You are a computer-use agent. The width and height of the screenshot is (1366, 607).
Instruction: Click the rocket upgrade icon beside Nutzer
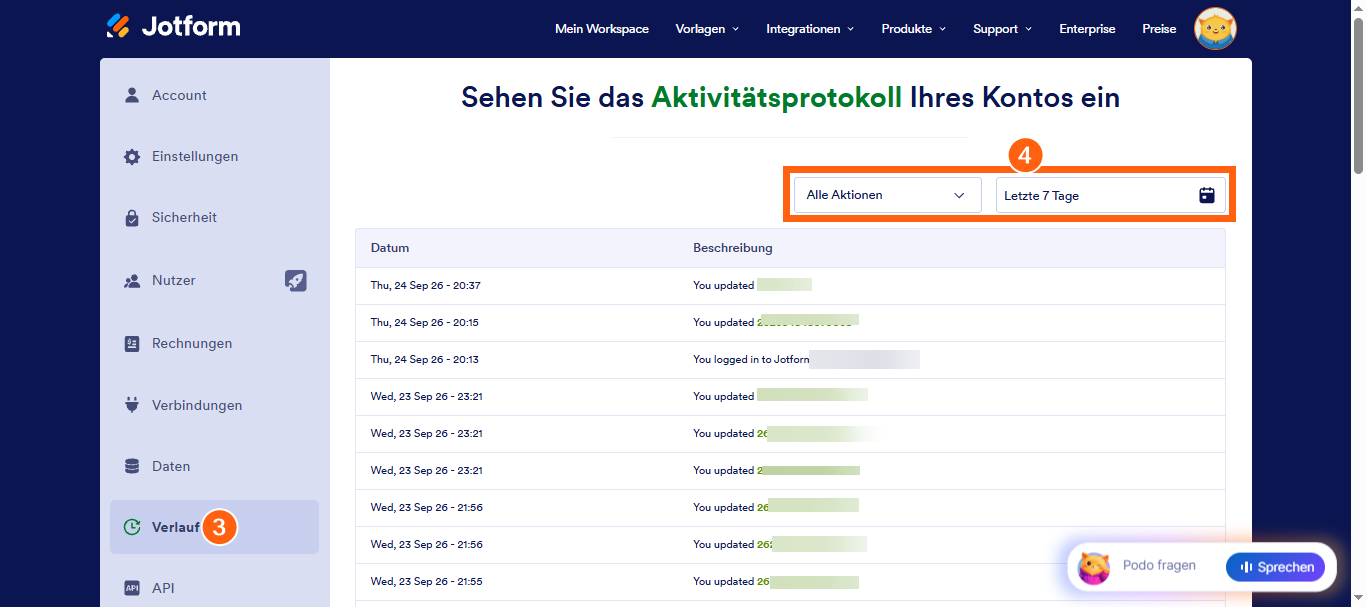296,281
